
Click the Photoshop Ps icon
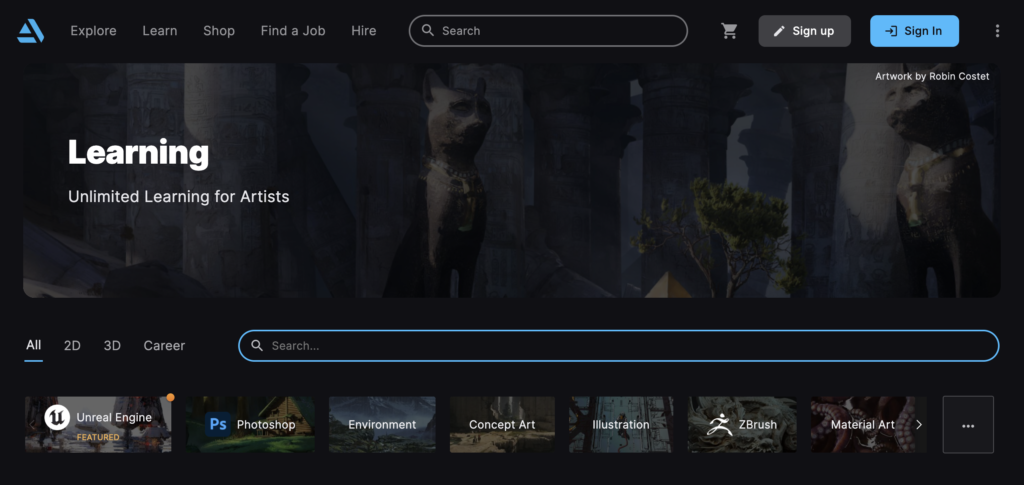[x=218, y=424]
